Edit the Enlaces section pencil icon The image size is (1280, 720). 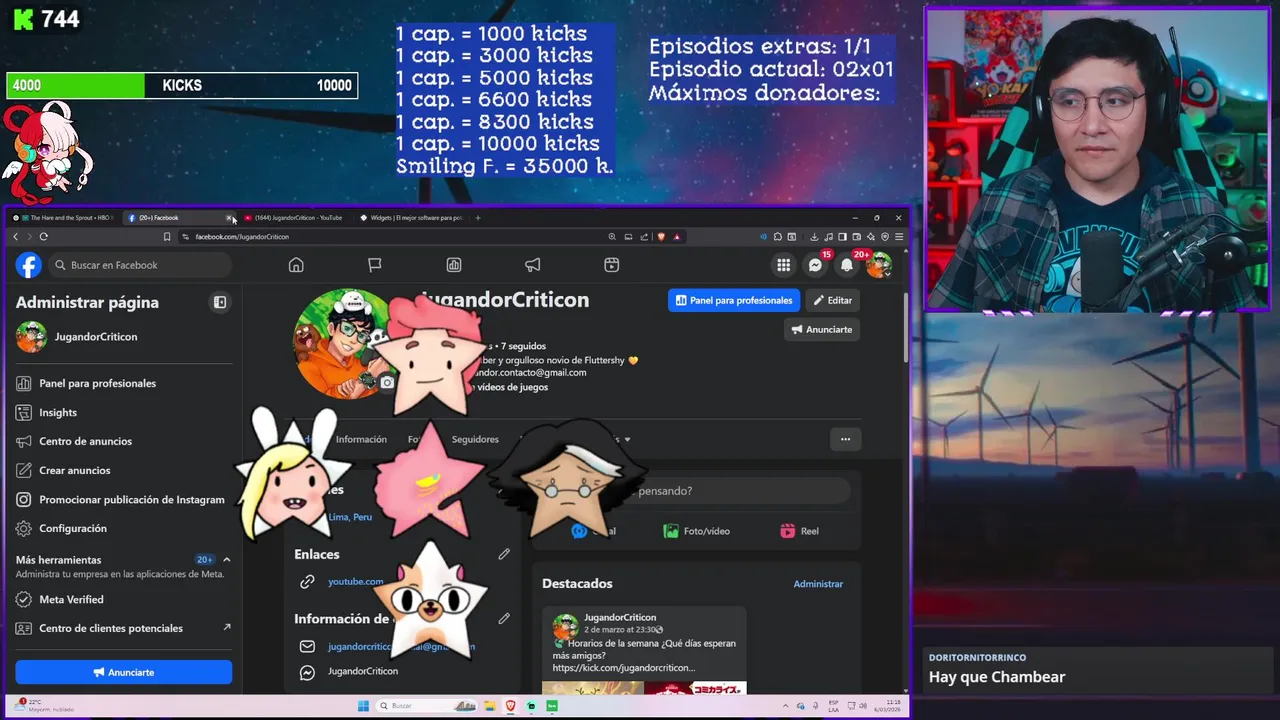click(x=504, y=554)
